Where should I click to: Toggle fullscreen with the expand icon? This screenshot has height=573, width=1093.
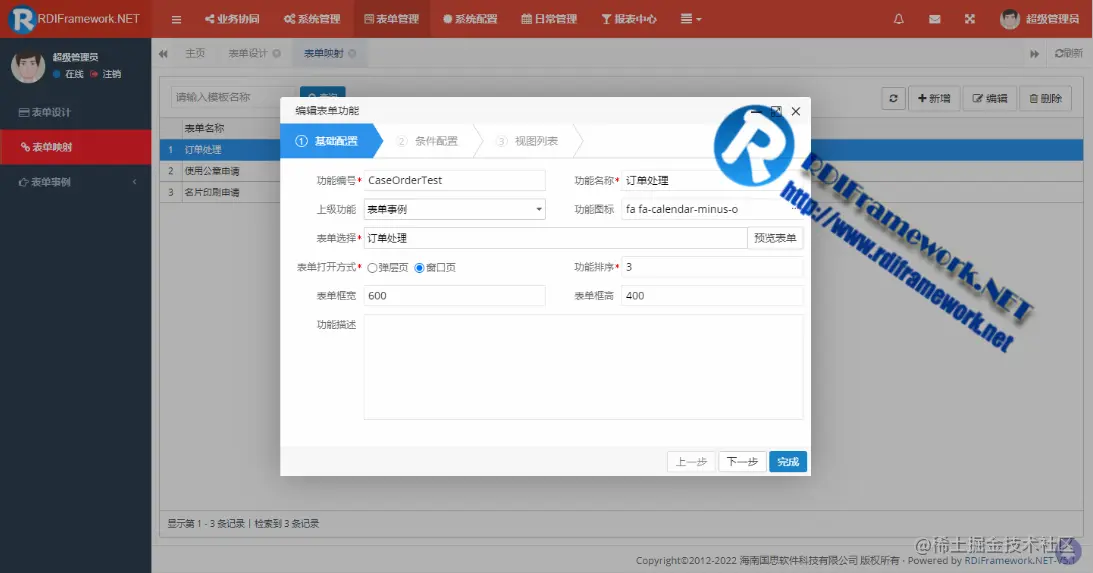970,19
